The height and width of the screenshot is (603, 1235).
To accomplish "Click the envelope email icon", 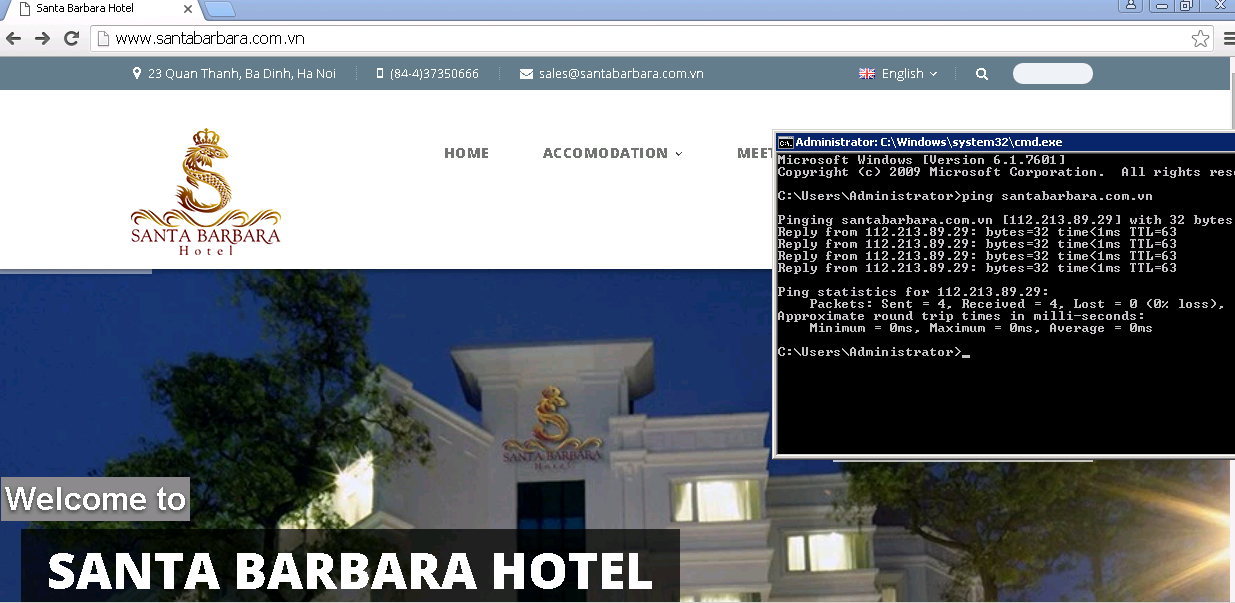I will coord(526,74).
